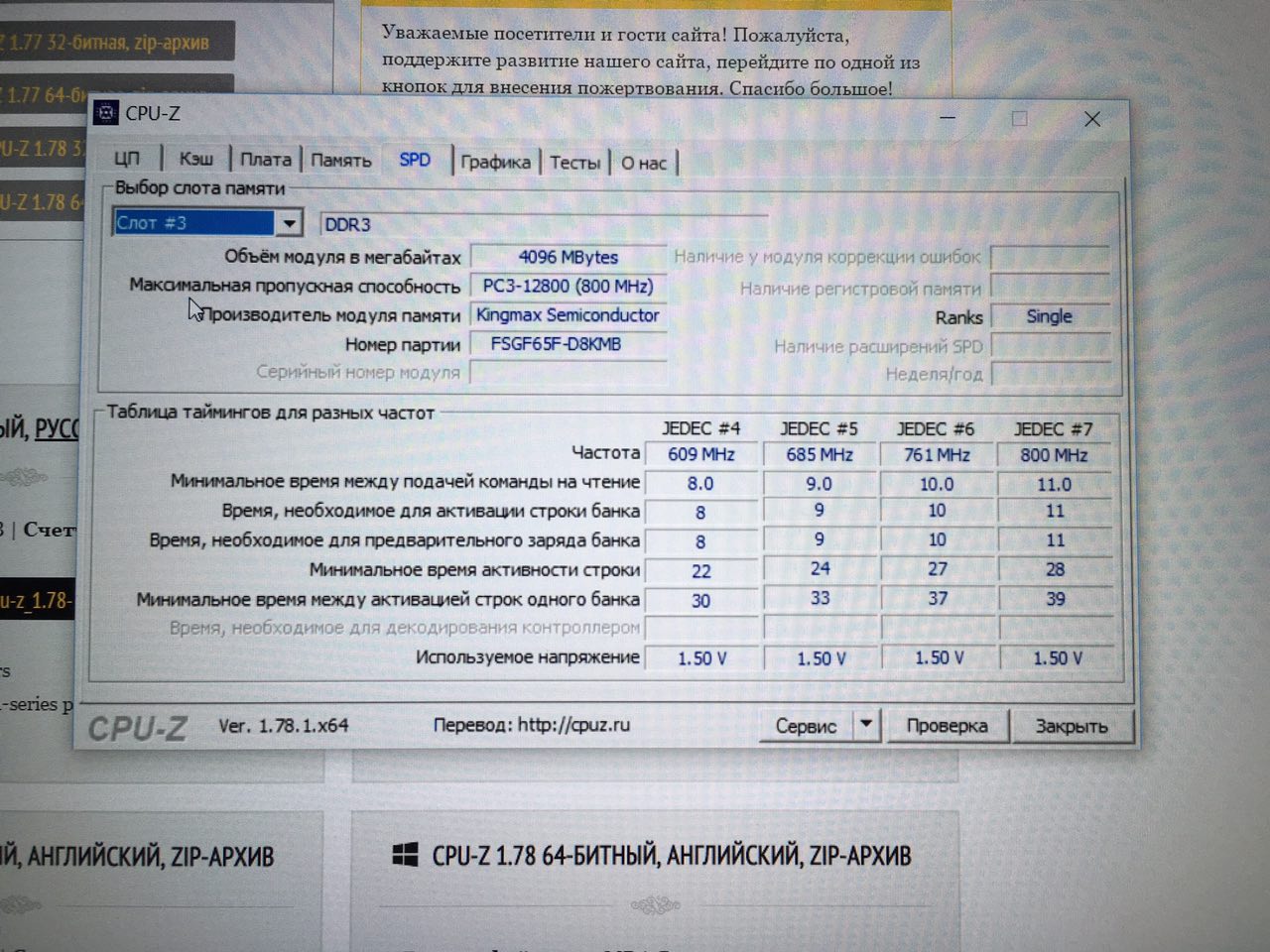Click the empty serial number field
The width and height of the screenshot is (1270, 952).
click(x=569, y=373)
